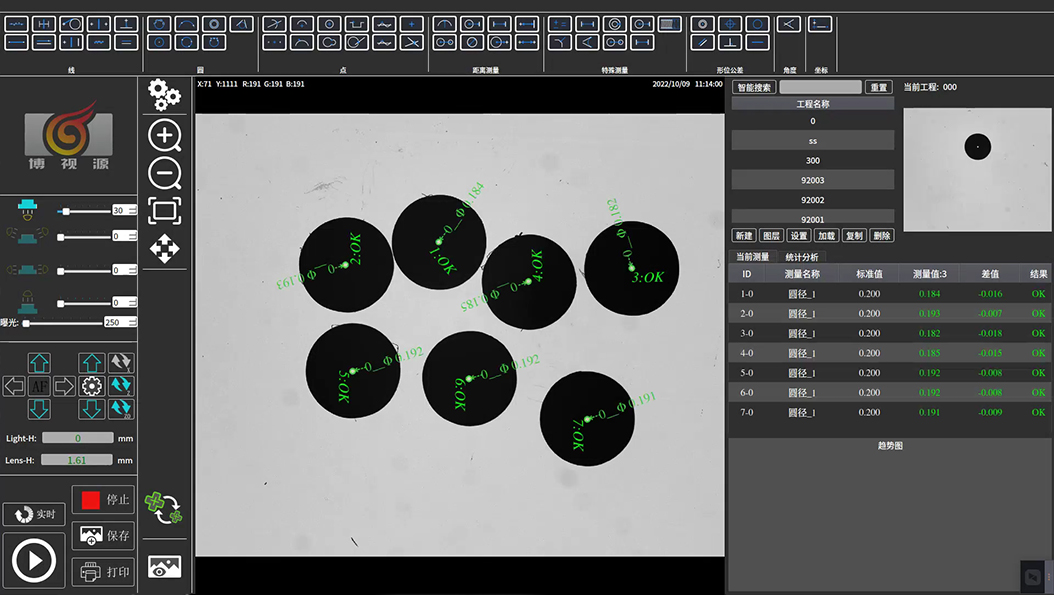The height and width of the screenshot is (595, 1054).
Task: Select the three dots point tool
Action: click(x=274, y=42)
